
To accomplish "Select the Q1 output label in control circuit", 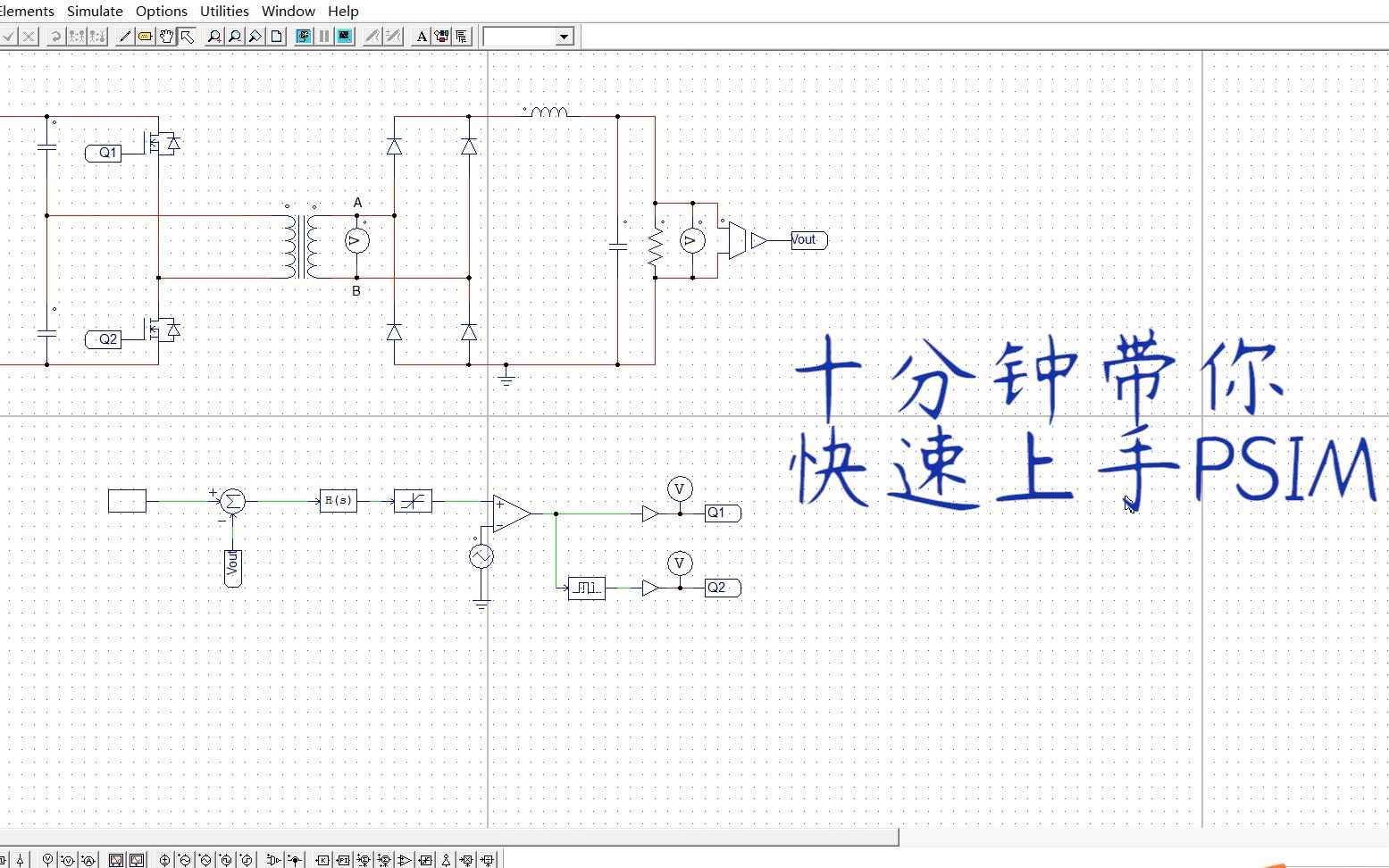I will [723, 513].
